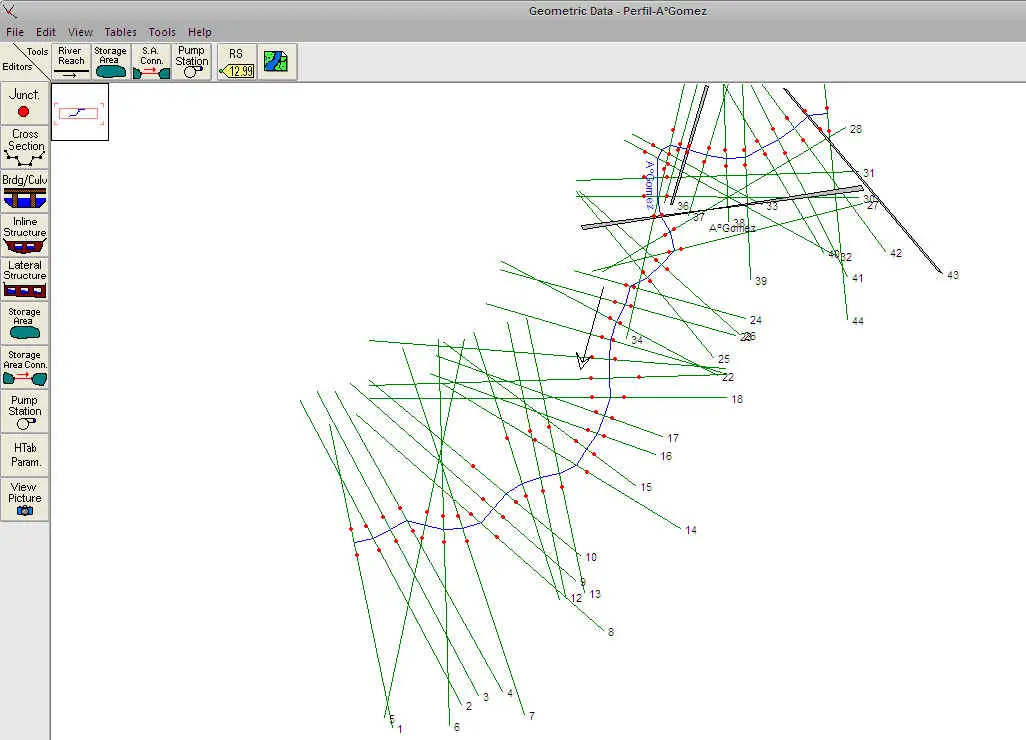The width and height of the screenshot is (1026, 740).
Task: Open the Pump Station editor in the left sidebar
Action: point(24,411)
